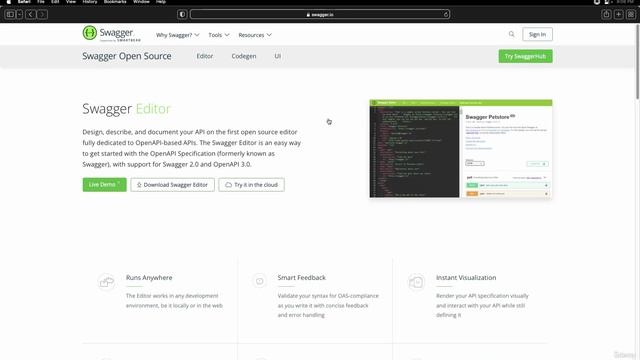640x360 pixels.
Task: Open the Window menu
Action: point(141,2)
